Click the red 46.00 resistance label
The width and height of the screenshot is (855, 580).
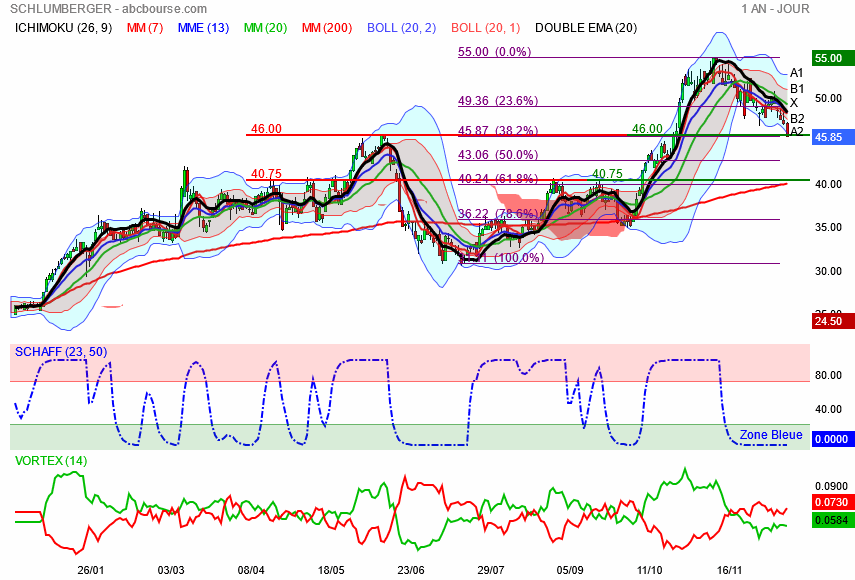click(266, 129)
